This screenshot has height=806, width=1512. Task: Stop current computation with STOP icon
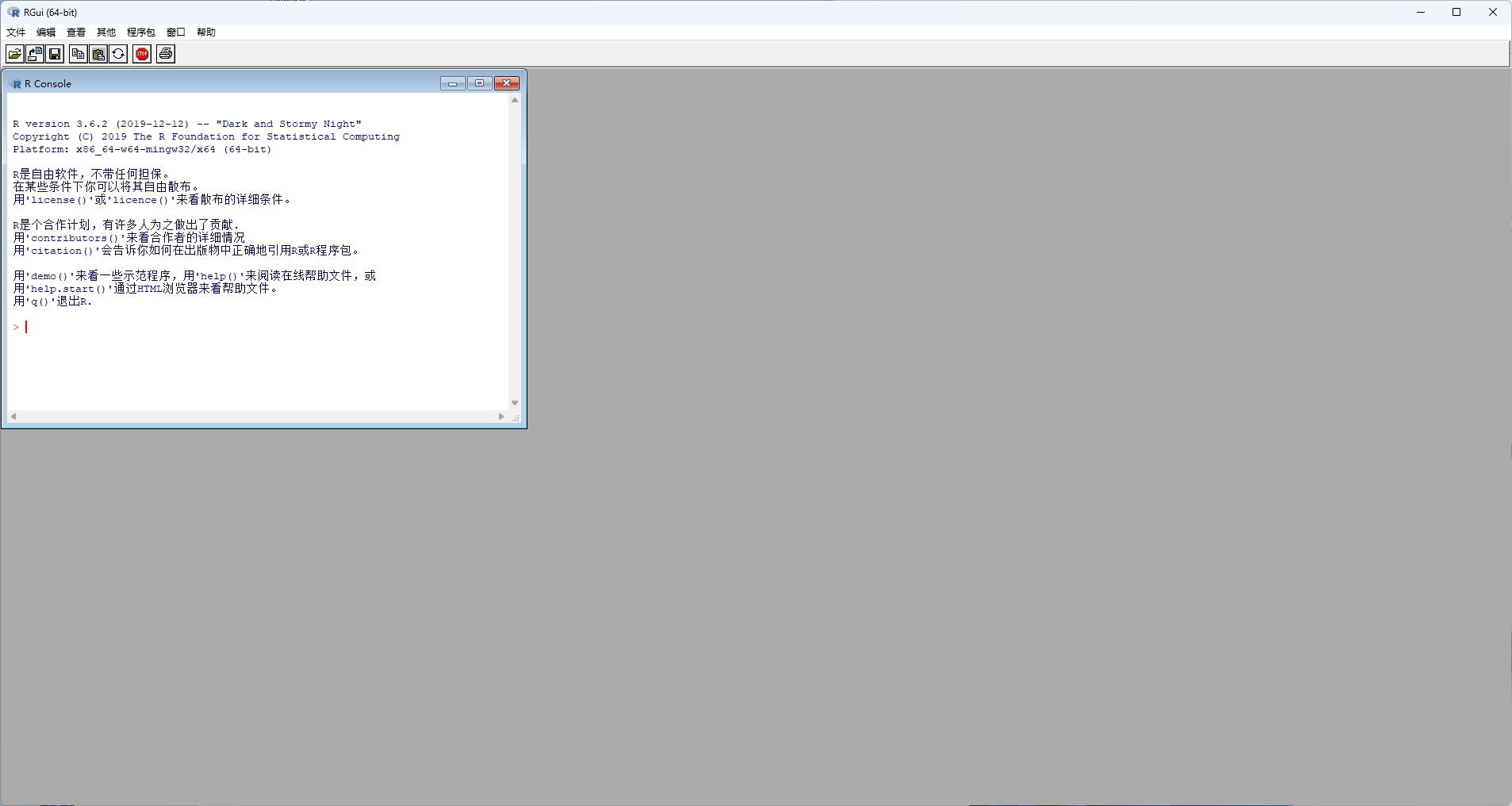tap(142, 54)
